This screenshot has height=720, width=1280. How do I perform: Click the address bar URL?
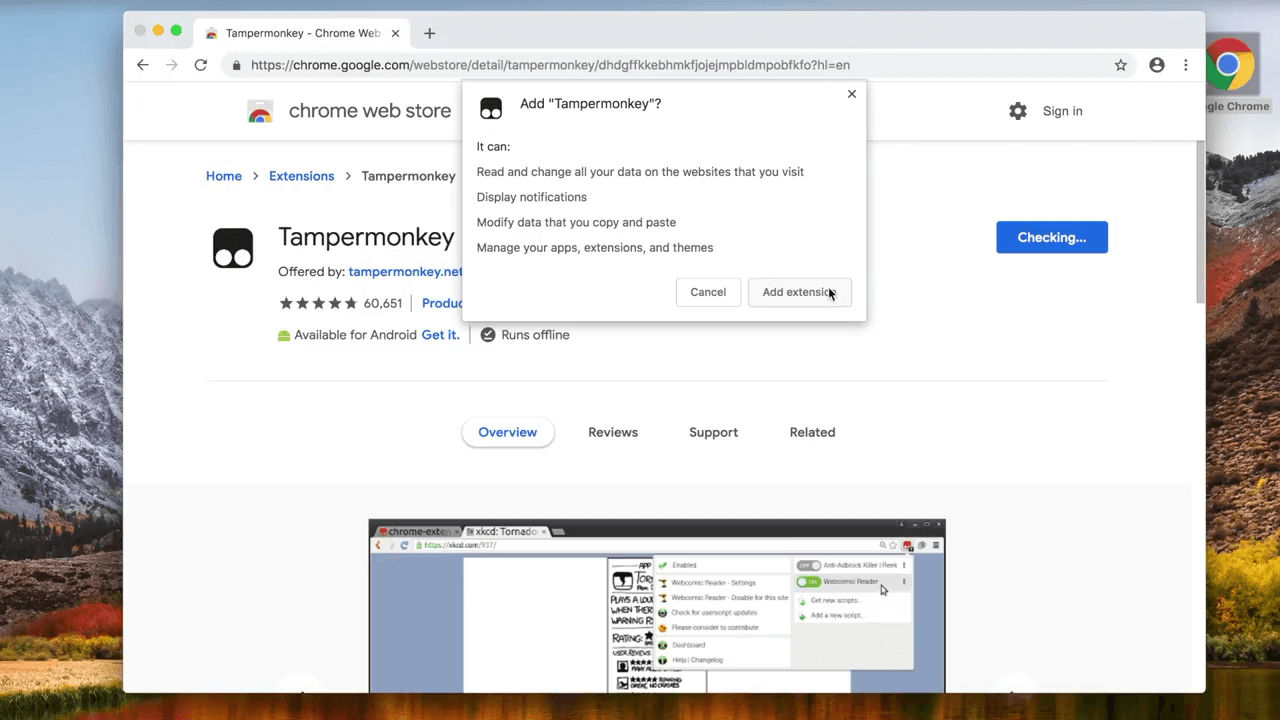550,65
